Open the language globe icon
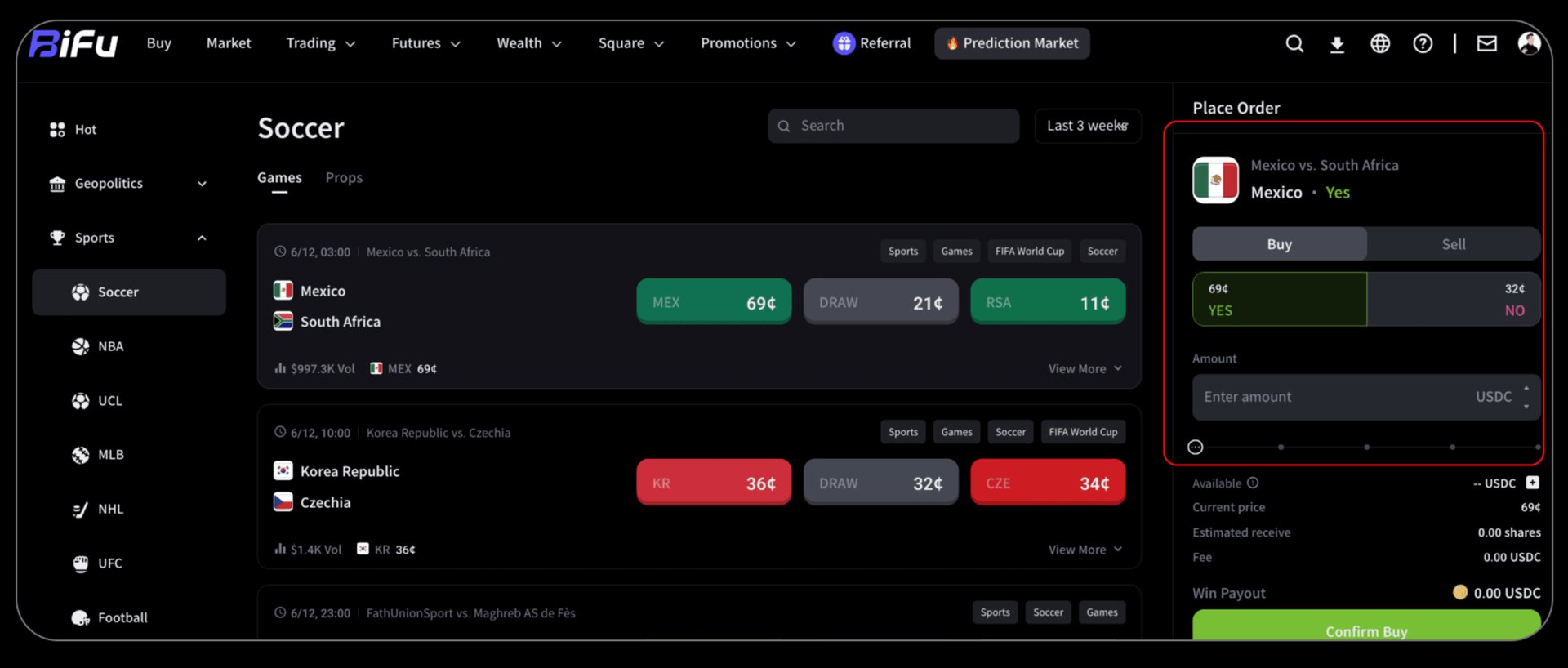Viewport: 1568px width, 668px height. [x=1380, y=43]
